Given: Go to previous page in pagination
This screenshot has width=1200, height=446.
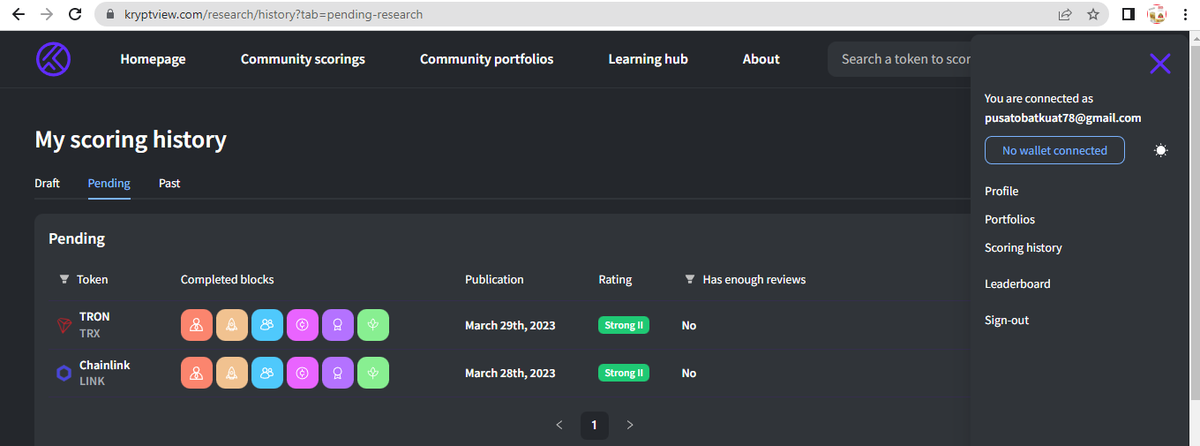Looking at the screenshot, I should tap(559, 425).
